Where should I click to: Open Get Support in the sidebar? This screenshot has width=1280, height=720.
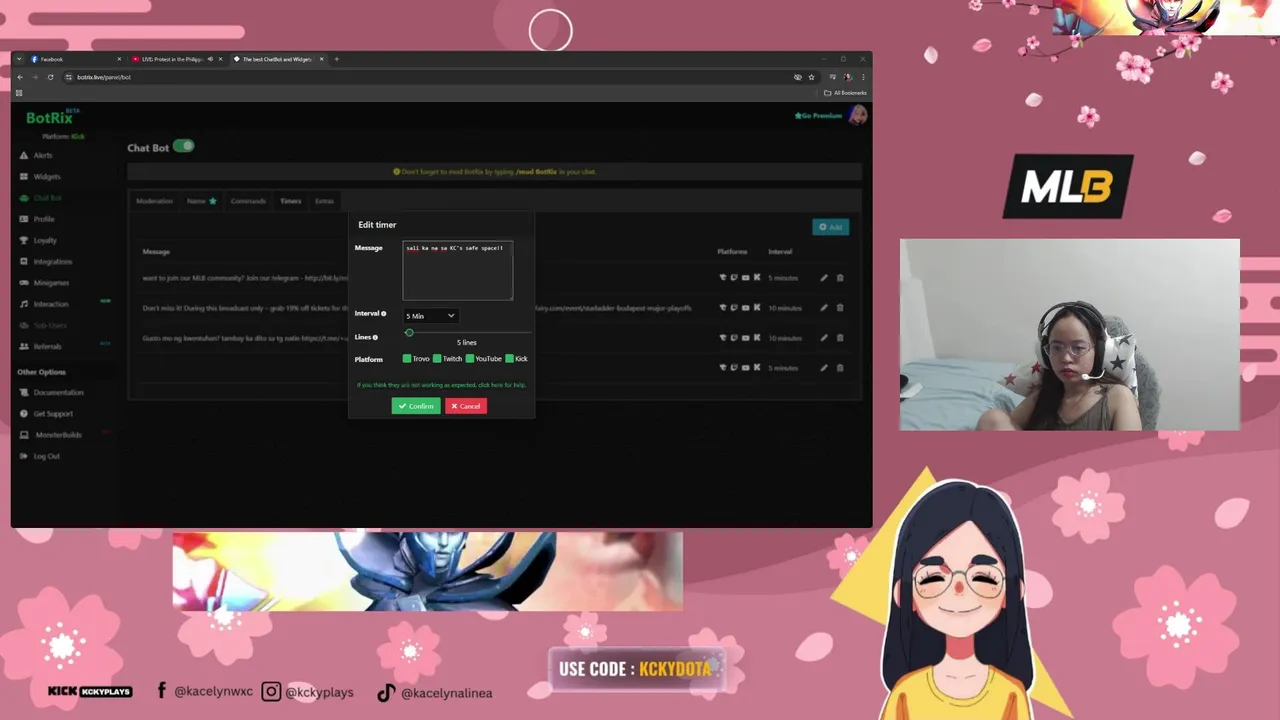click(47, 413)
